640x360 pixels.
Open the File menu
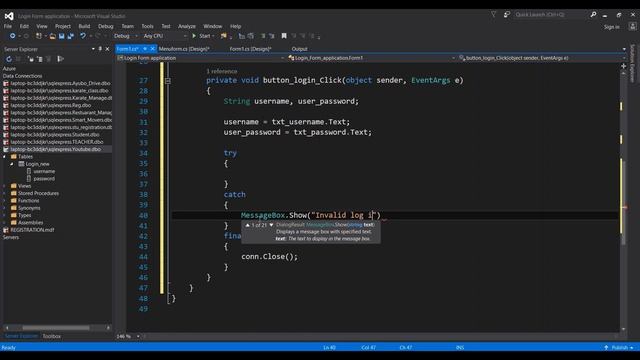8,26
